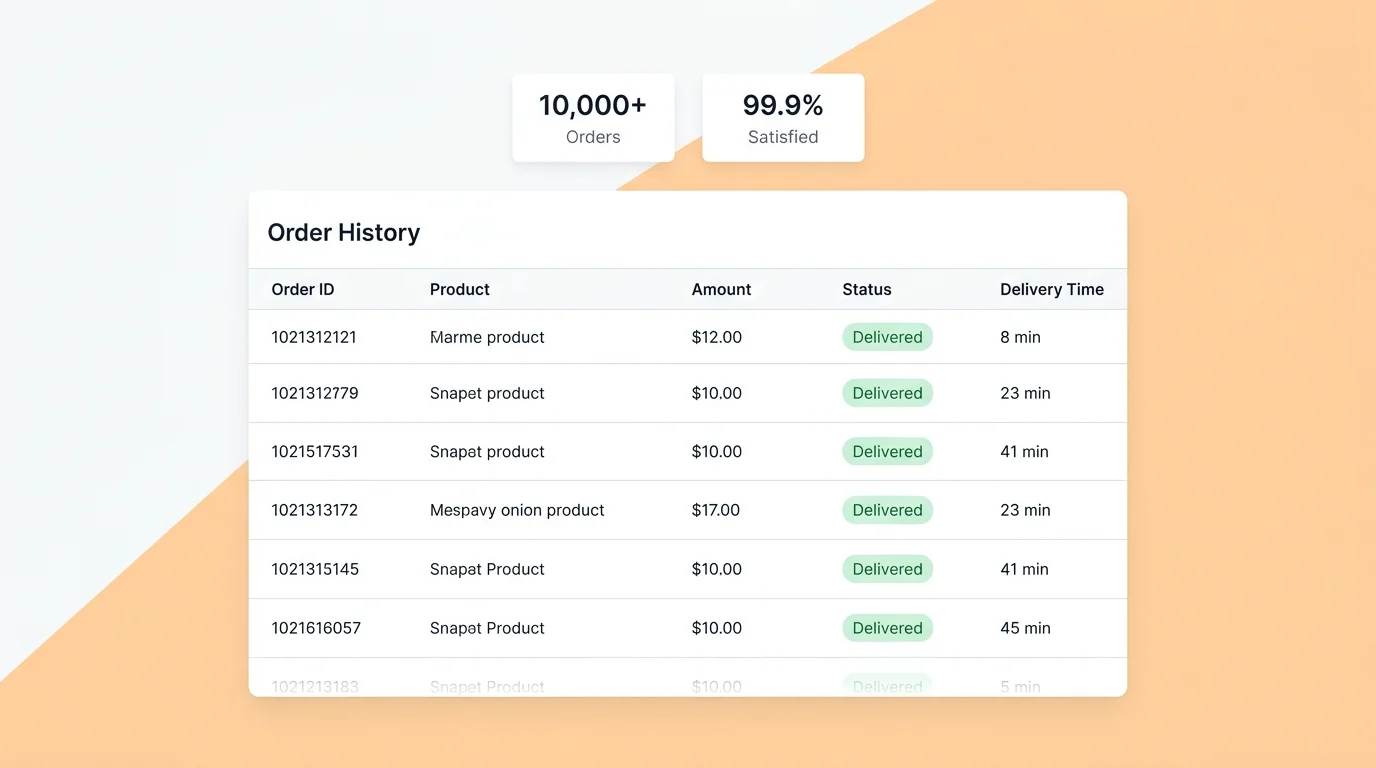Screen dimensions: 1376x768
Task: Click Delivered badge for order 1021313172
Action: [887, 510]
